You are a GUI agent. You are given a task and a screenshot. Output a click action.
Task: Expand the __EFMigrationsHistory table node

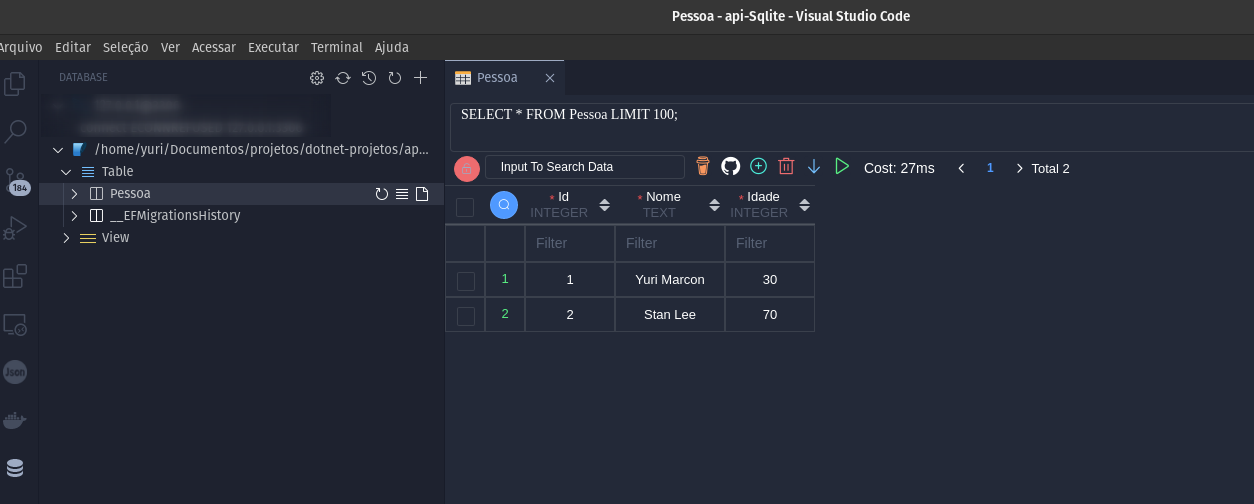click(74, 216)
